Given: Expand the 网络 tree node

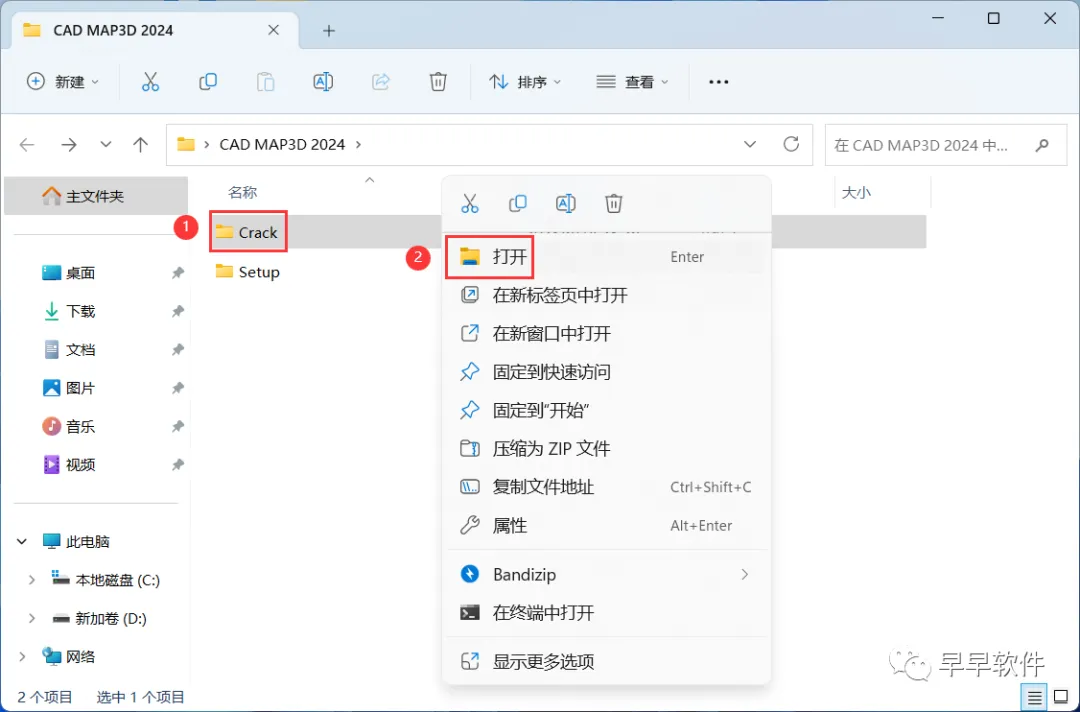Looking at the screenshot, I should click(22, 657).
